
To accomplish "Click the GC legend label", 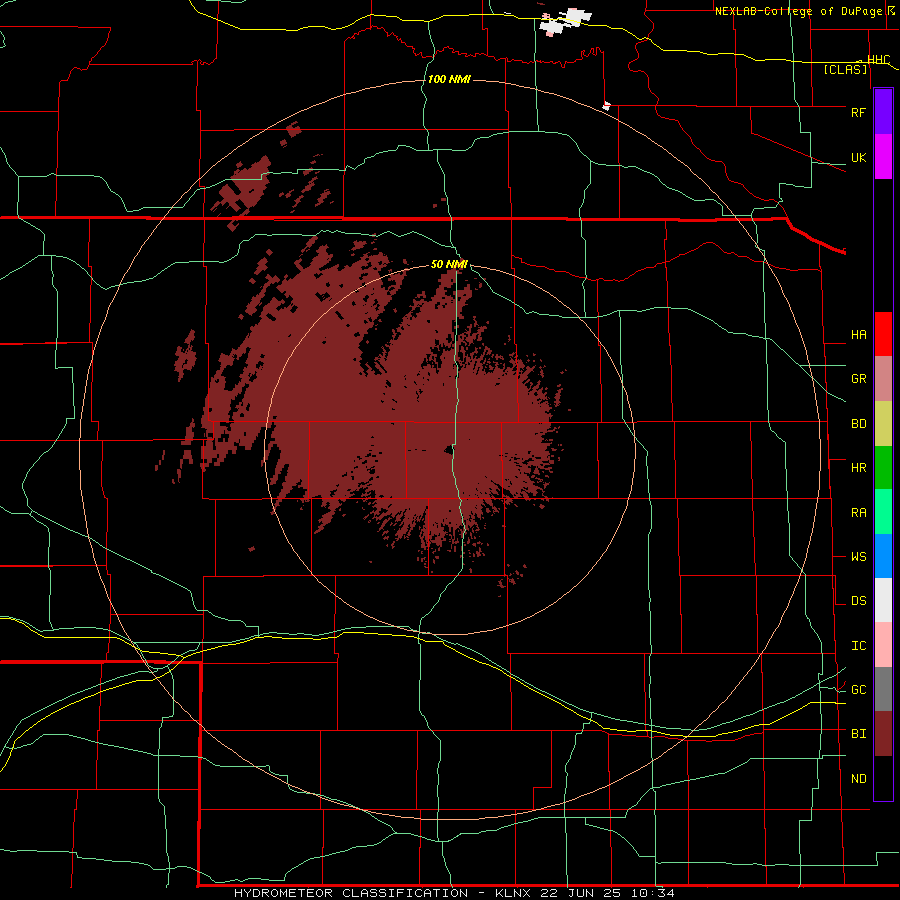I will click(858, 690).
